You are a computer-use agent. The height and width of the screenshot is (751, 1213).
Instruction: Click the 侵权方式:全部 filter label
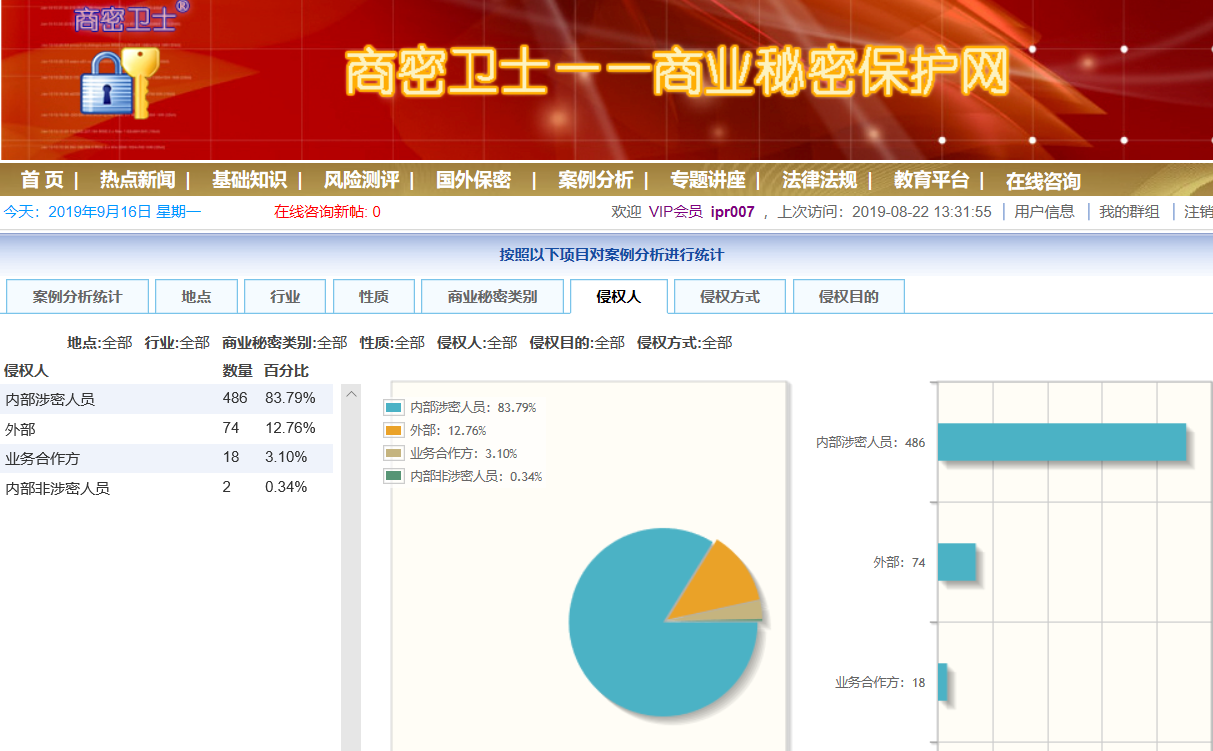[x=685, y=343]
